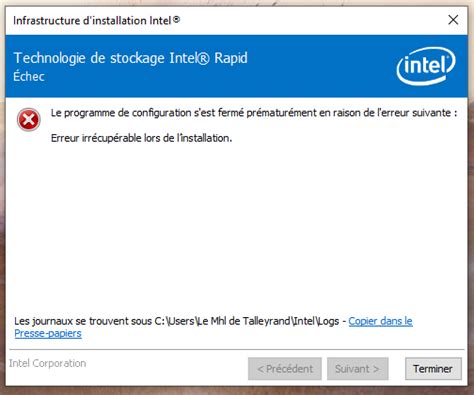The width and height of the screenshot is (474, 395).
Task: Click the Les journaux se trouvent sous text
Action: pos(83,321)
